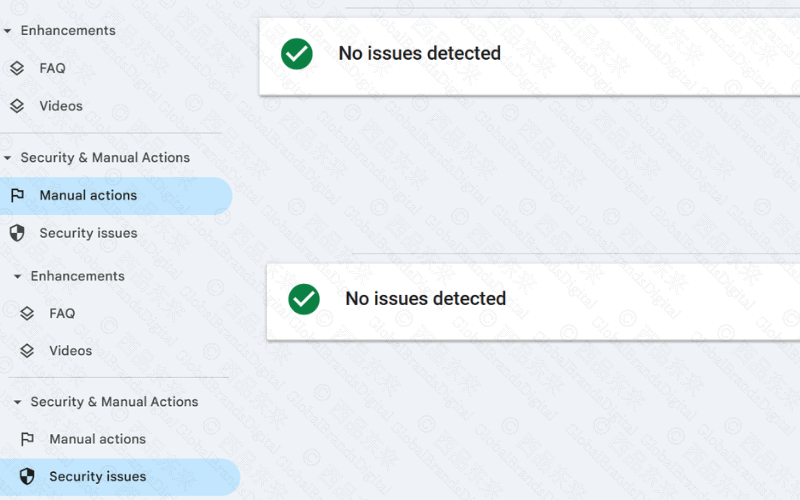Viewport: 800px width, 500px height.
Task: Collapse the lower Security & Manual Actions arrow
Action: 17,402
